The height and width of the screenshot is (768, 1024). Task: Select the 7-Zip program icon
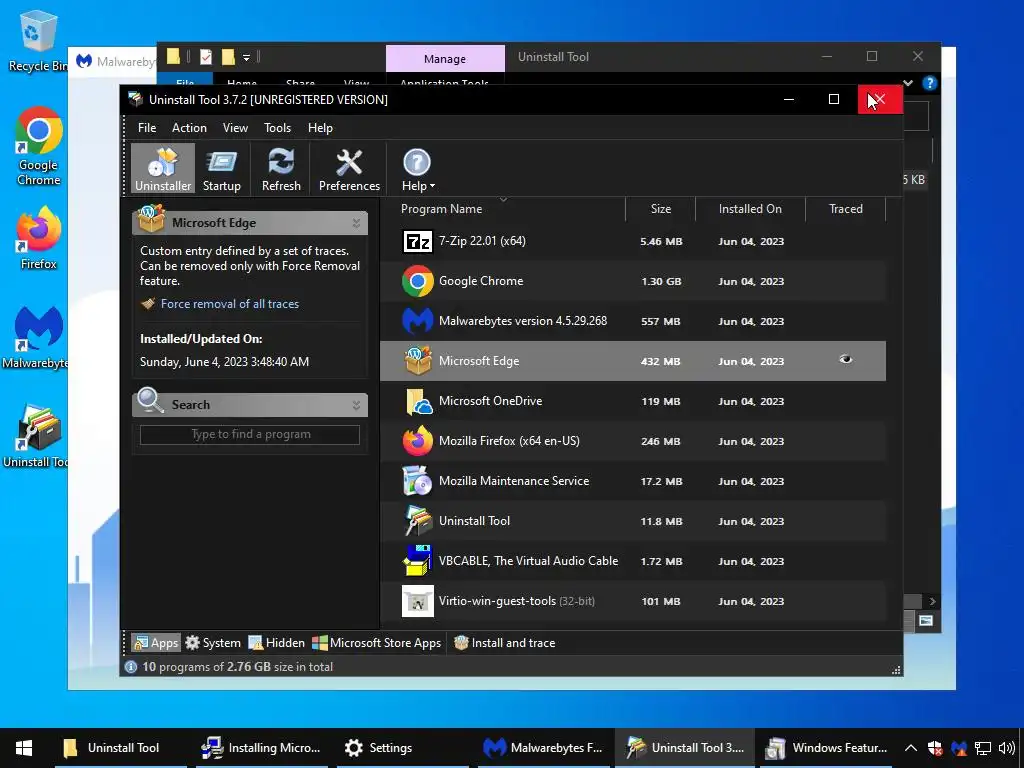(417, 242)
